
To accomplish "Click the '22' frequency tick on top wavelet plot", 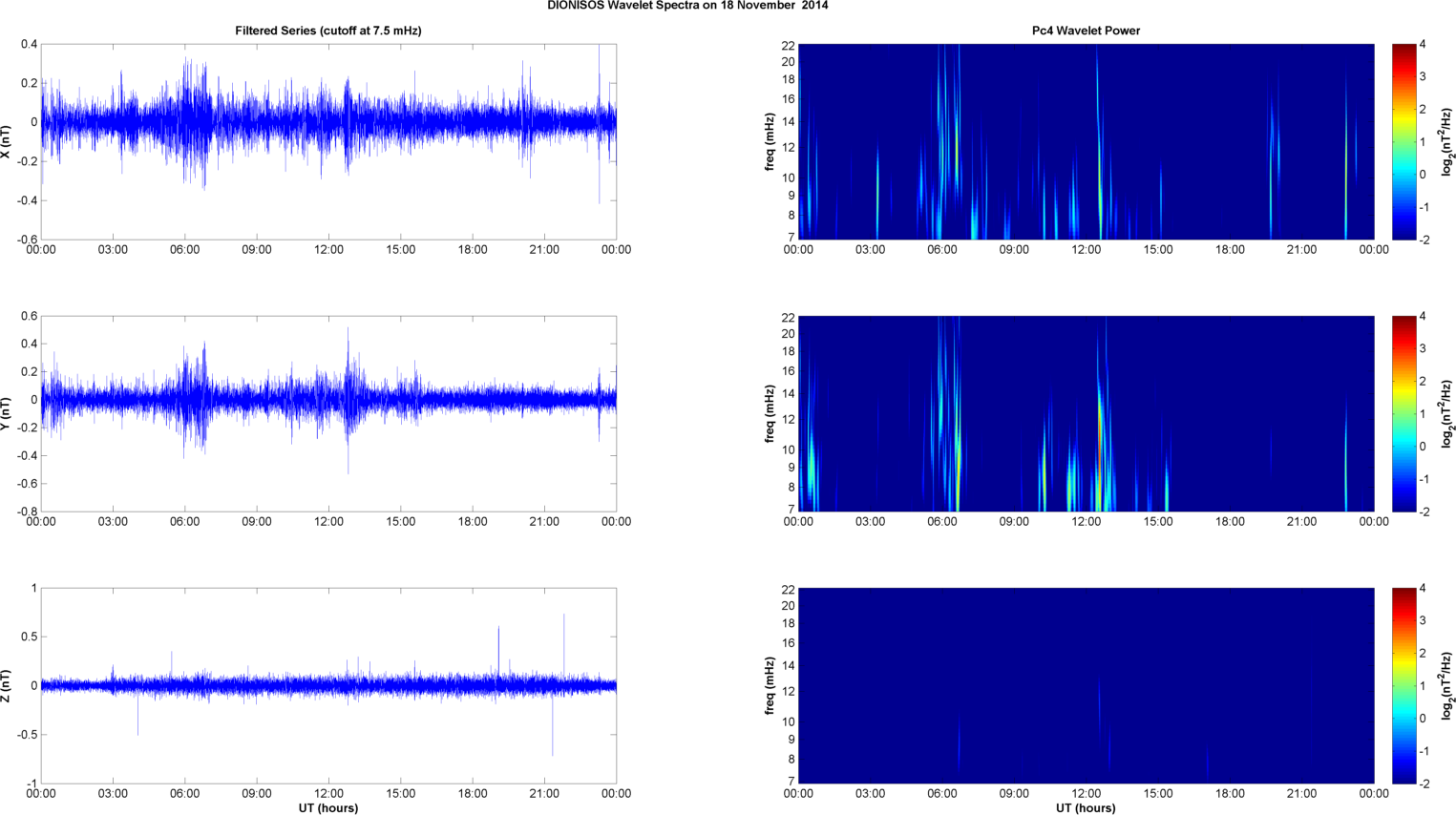I will tap(788, 45).
